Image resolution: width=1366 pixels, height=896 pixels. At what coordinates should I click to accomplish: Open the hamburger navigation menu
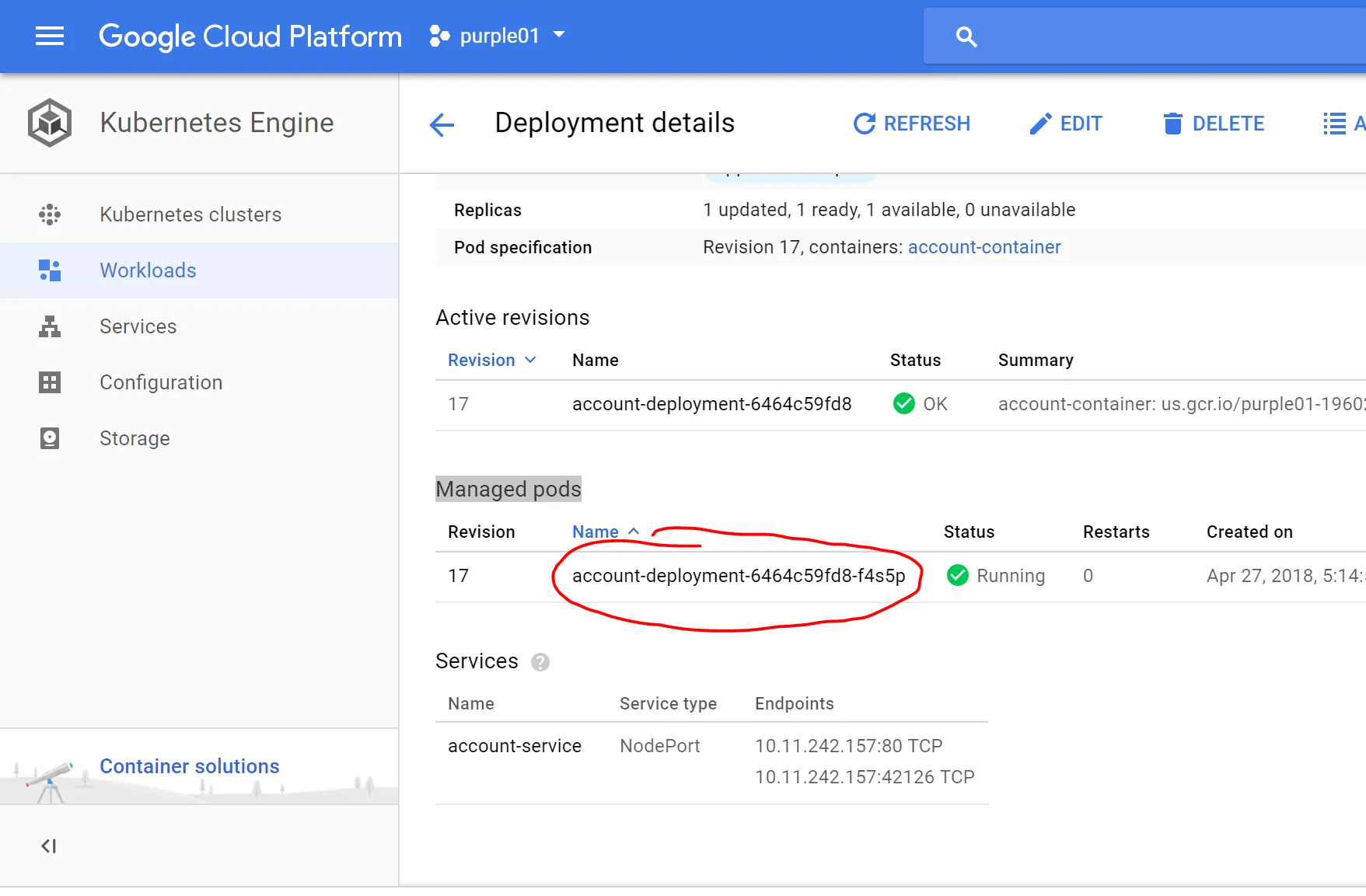click(x=50, y=37)
